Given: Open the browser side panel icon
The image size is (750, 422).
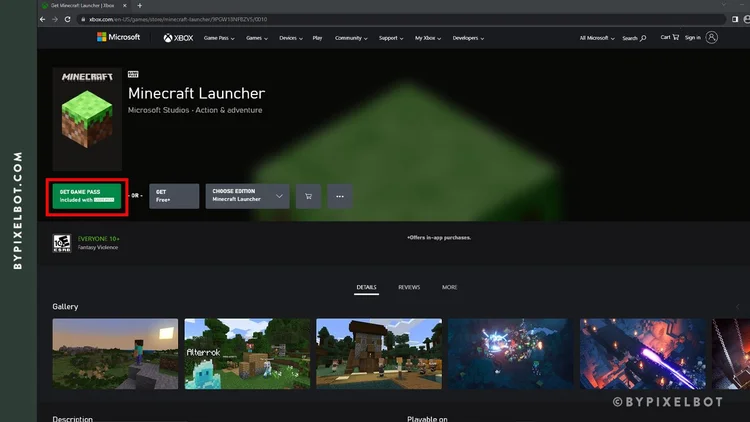Looking at the screenshot, I should (735, 20).
